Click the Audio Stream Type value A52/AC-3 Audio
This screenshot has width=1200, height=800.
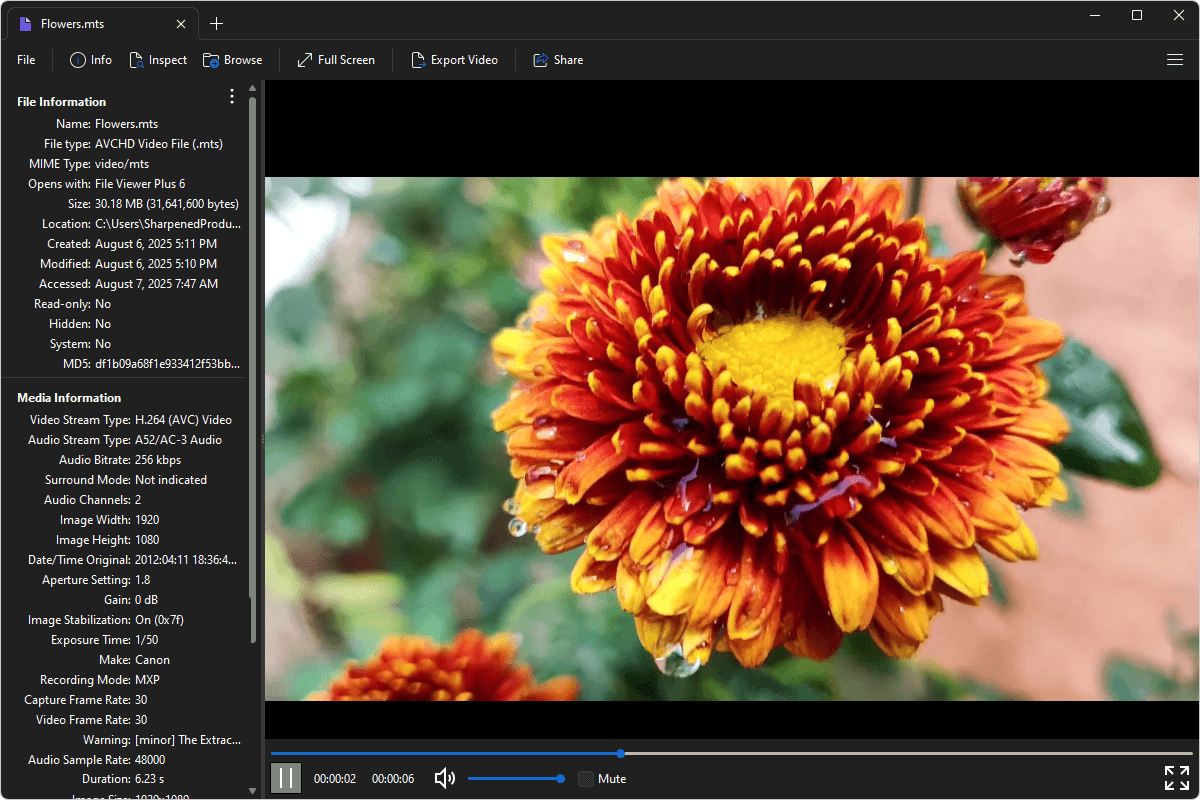pyautogui.click(x=179, y=440)
